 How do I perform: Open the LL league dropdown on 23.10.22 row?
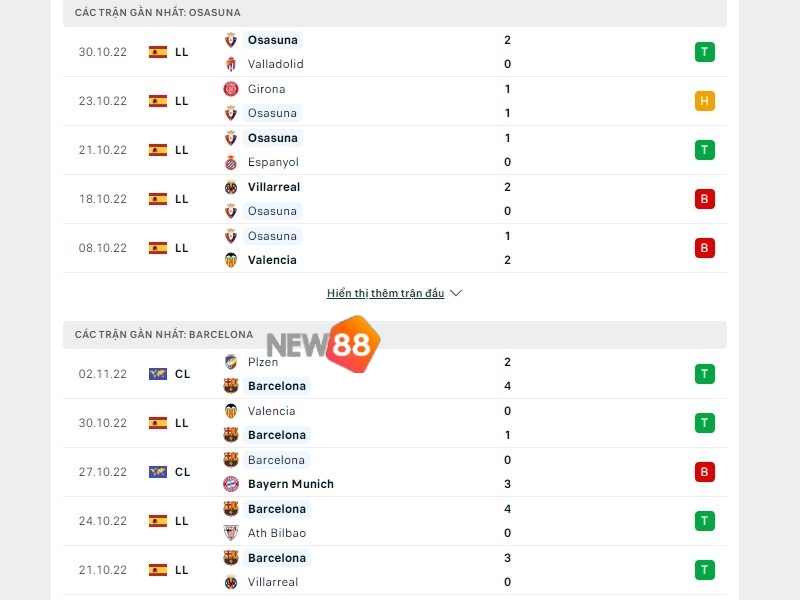[181, 101]
